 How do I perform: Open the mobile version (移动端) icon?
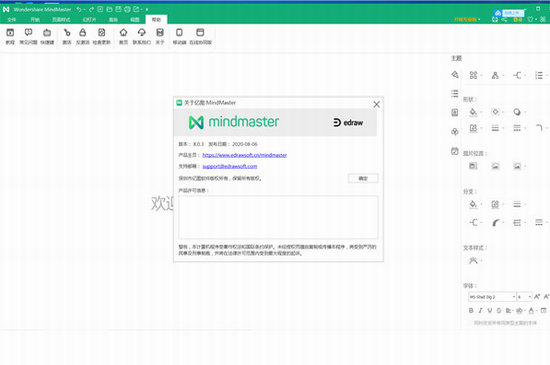click(x=179, y=36)
